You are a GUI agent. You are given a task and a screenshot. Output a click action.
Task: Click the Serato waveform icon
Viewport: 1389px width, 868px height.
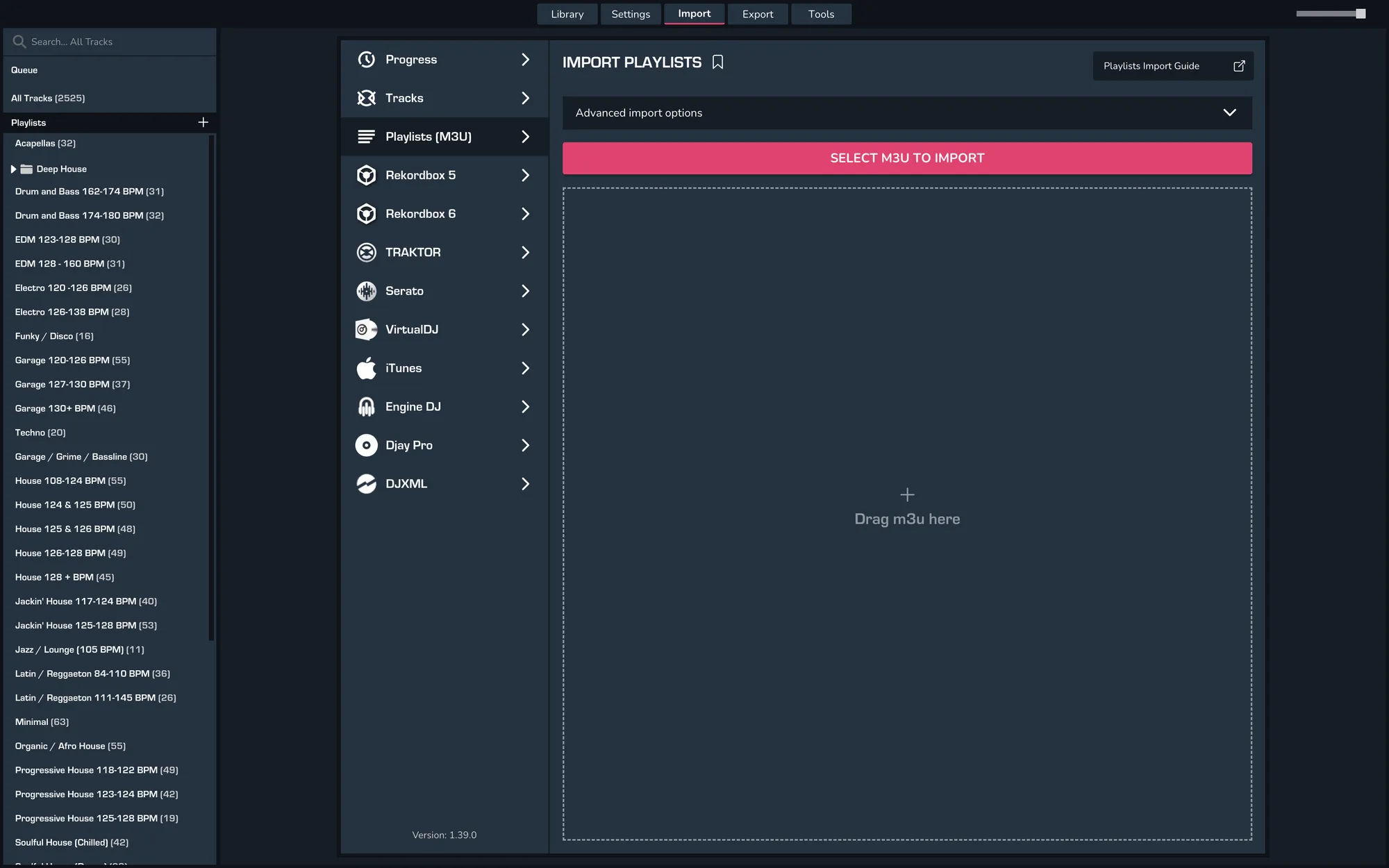[x=366, y=291]
